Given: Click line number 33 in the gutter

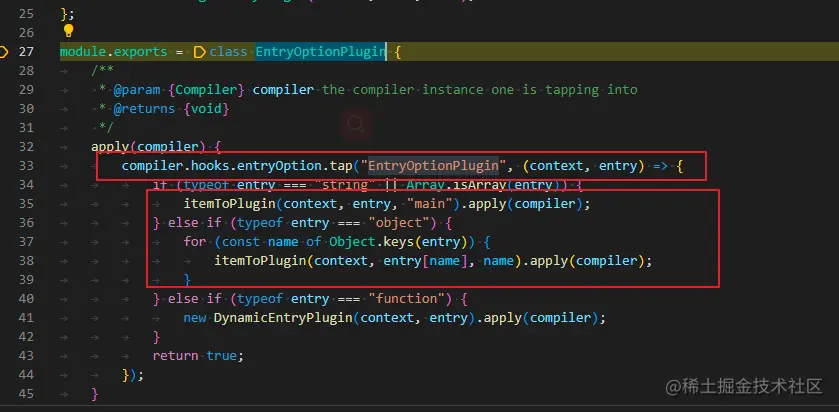Looking at the screenshot, I should click(26, 166).
